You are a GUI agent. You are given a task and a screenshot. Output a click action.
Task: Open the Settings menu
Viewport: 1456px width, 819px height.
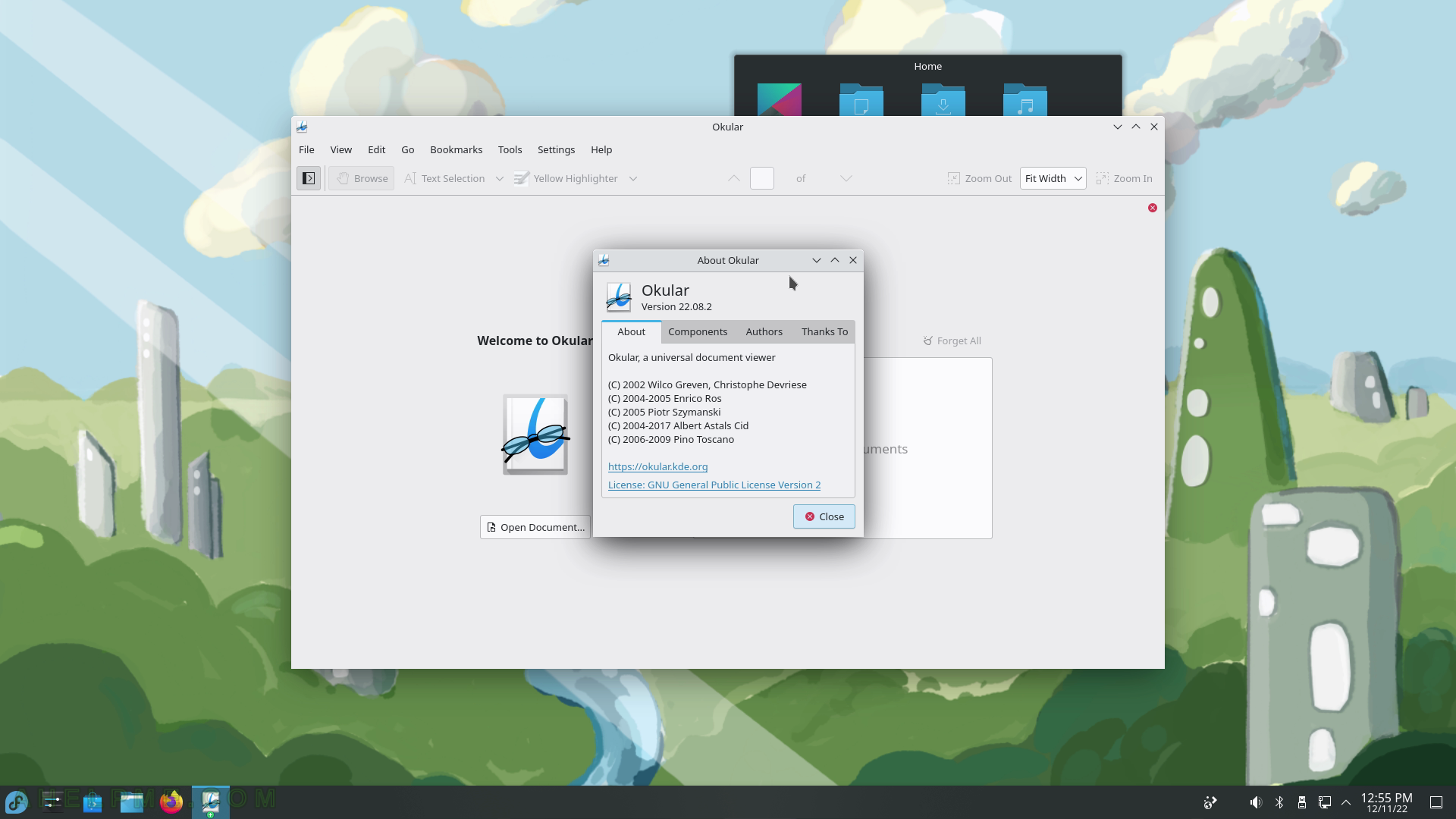(556, 149)
